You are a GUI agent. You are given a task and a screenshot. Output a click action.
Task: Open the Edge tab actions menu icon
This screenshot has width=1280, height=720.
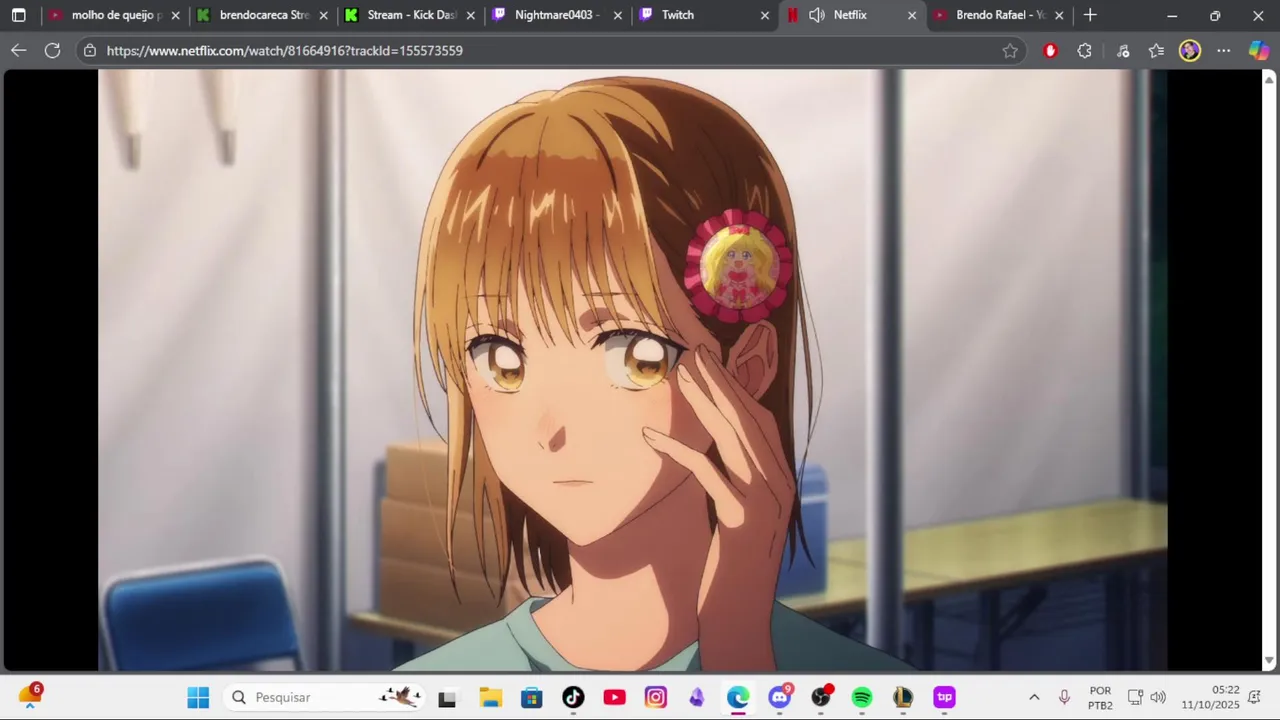(18, 15)
